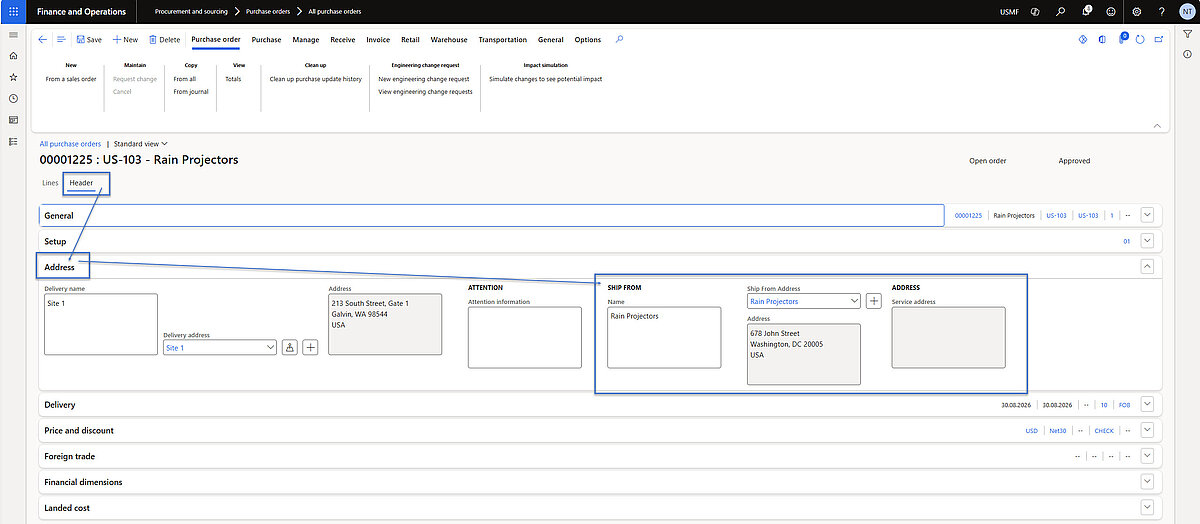The width and height of the screenshot is (1200, 524).
Task: Click Copy From all
Action: [x=185, y=79]
